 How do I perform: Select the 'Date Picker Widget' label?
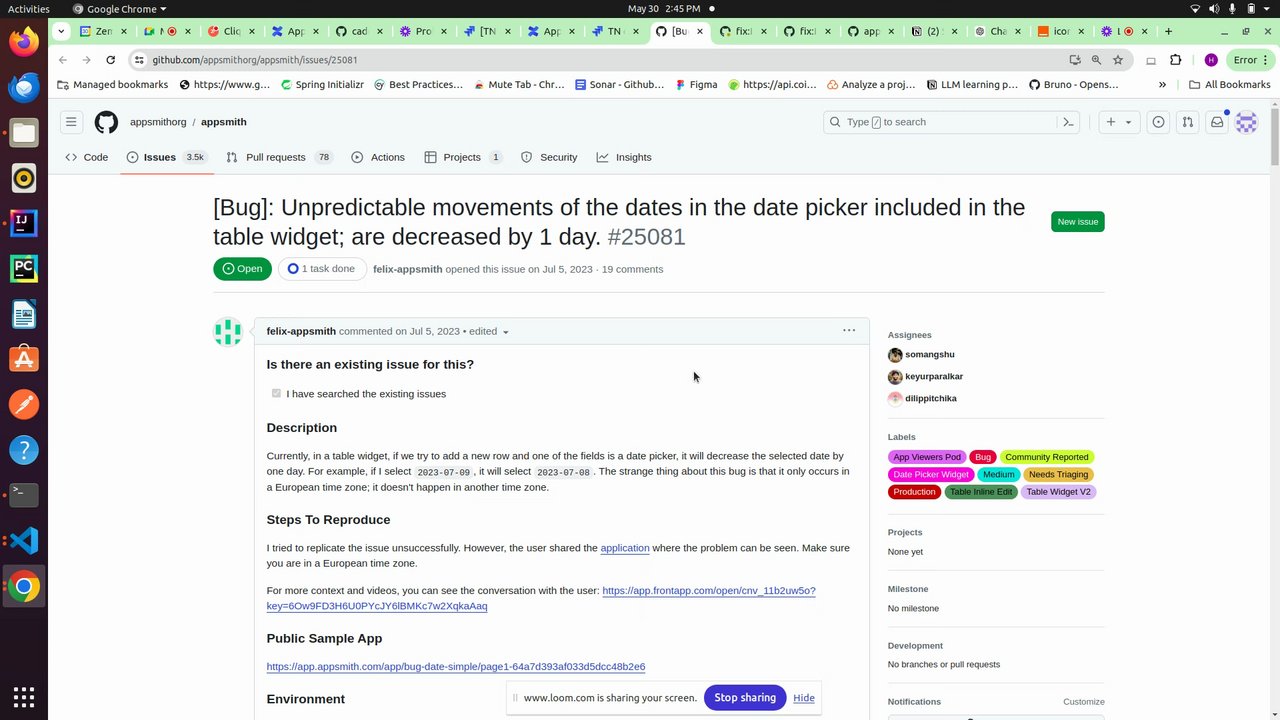pos(931,474)
